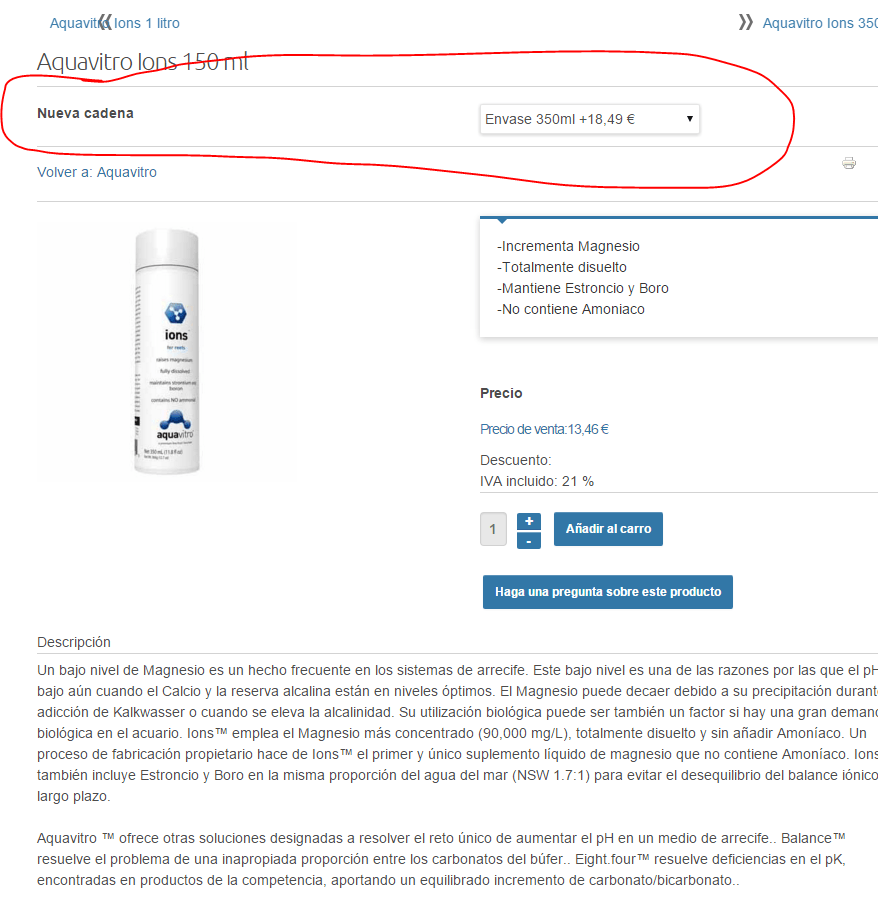Open the Envase 350ml size dropdown
878x898 pixels.
coord(589,119)
